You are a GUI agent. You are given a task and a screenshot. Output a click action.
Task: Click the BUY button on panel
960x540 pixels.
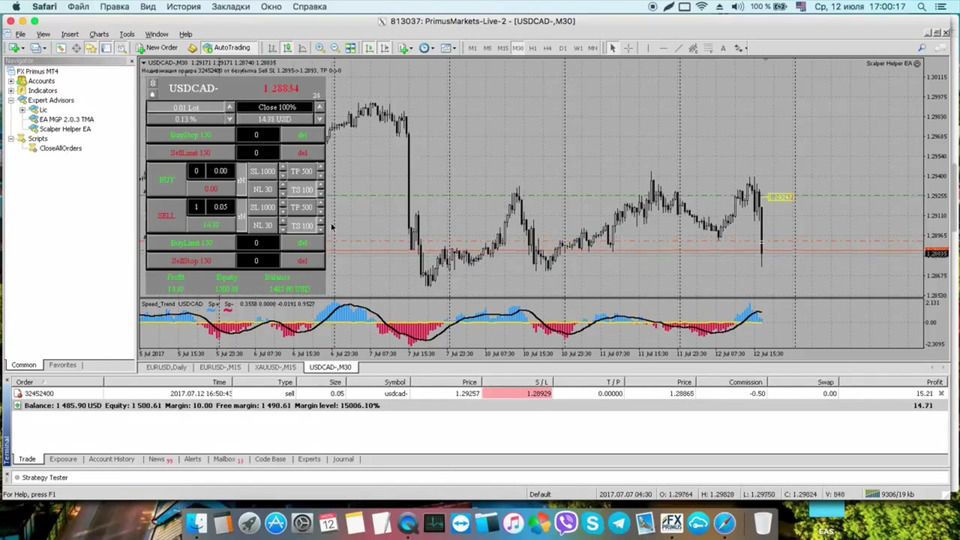(167, 179)
